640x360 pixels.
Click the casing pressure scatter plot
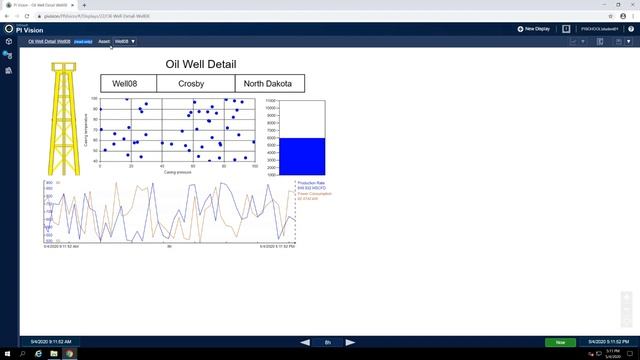(171, 135)
